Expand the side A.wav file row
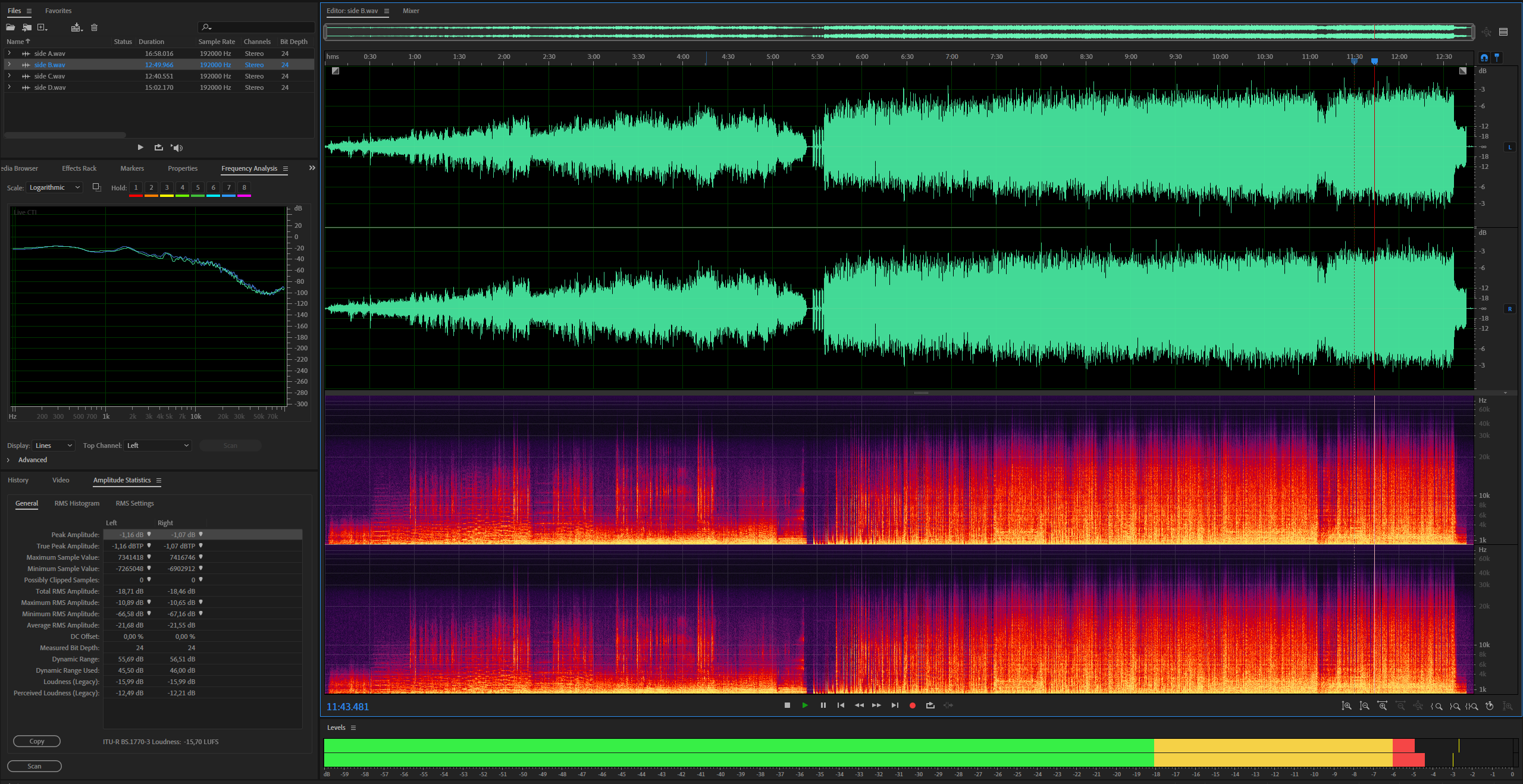 (9, 53)
